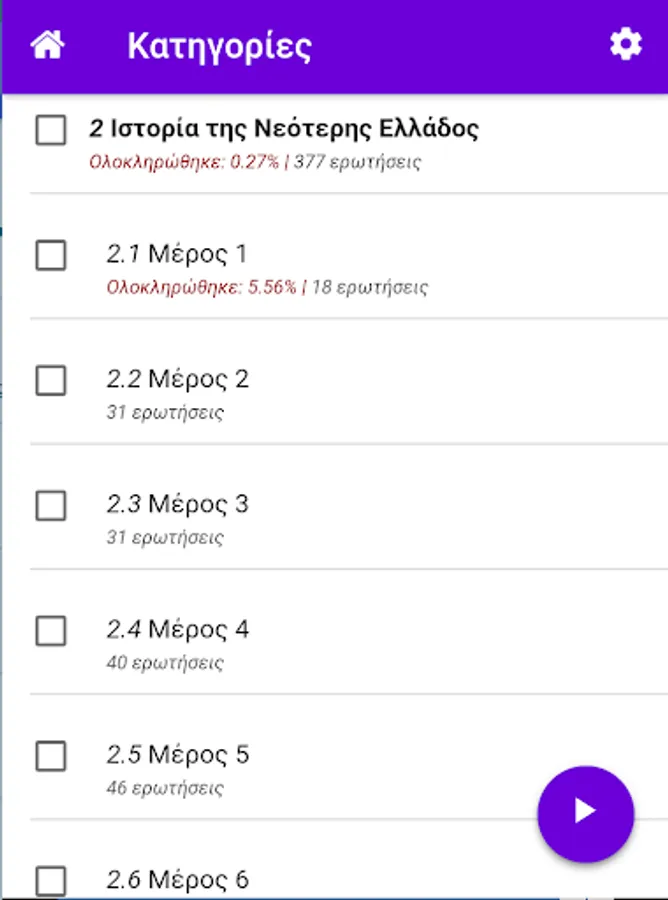The height and width of the screenshot is (900, 668).
Task: Click the 'Ολοκληρώθηκε: 5.56%' progress label
Action: (x=201, y=288)
